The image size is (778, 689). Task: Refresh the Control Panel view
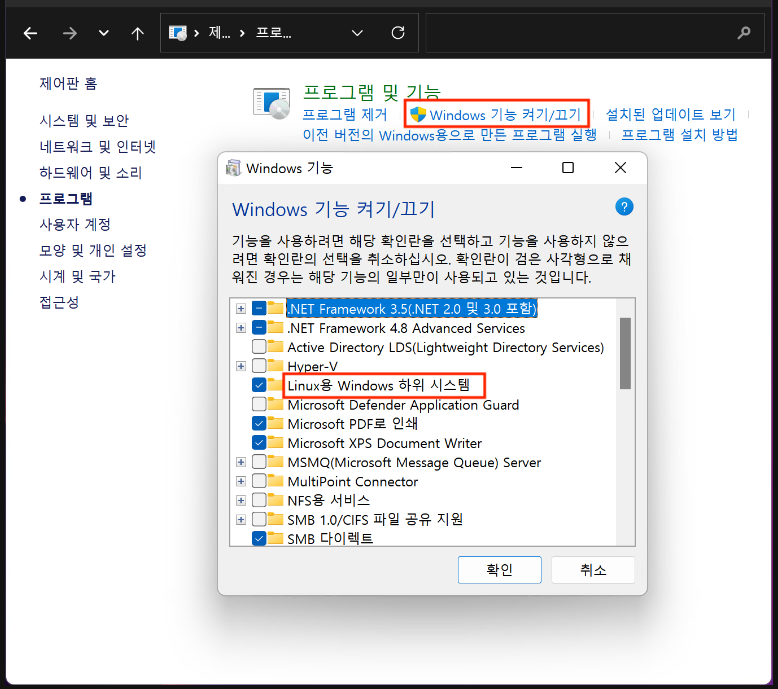[x=398, y=33]
